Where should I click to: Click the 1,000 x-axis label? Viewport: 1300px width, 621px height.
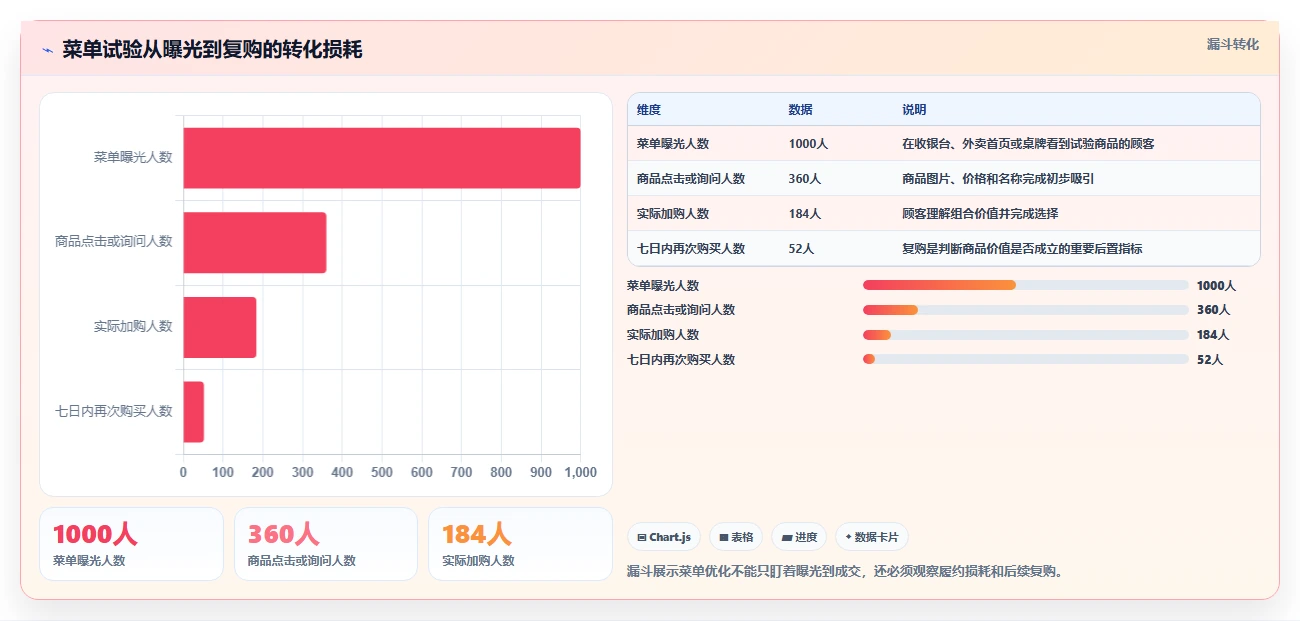click(580, 472)
